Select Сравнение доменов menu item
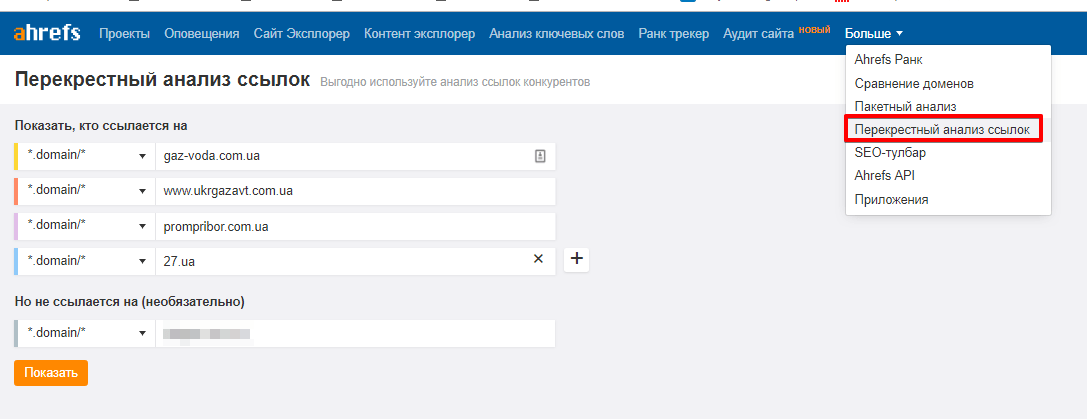 pos(914,83)
